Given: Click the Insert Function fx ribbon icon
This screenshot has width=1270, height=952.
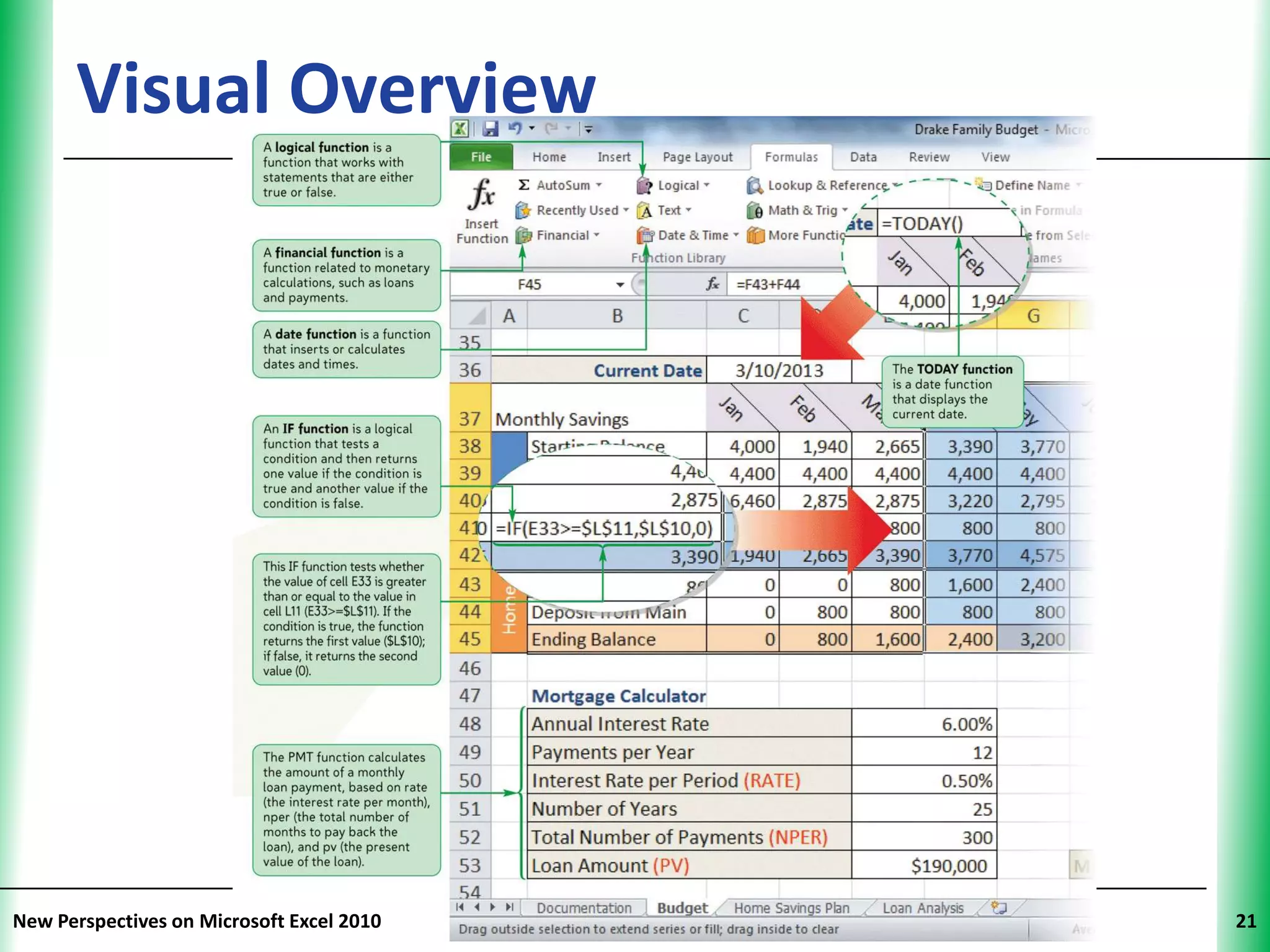Looking at the screenshot, I should click(482, 194).
